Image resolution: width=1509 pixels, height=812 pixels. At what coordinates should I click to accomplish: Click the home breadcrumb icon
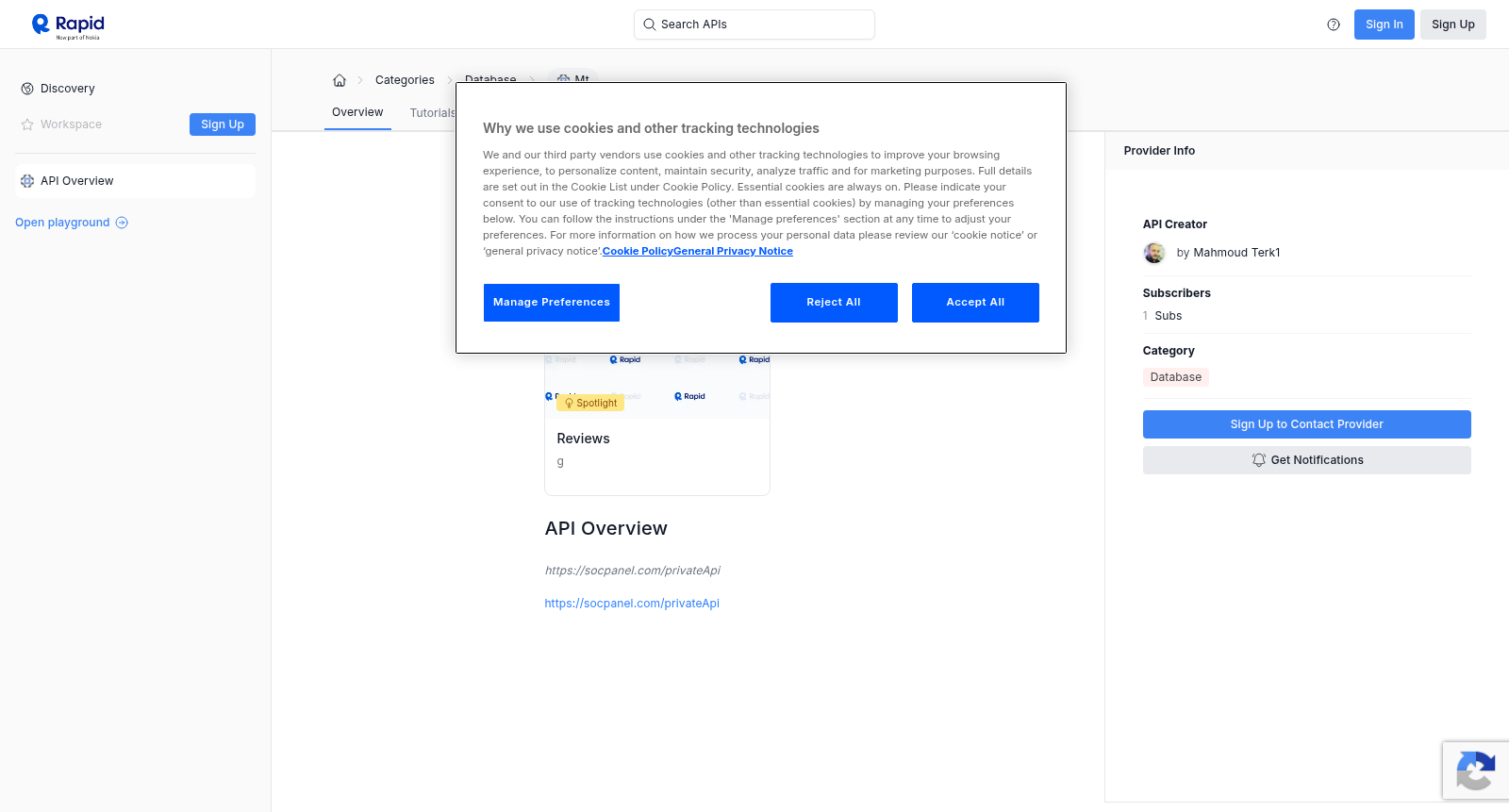click(x=340, y=80)
